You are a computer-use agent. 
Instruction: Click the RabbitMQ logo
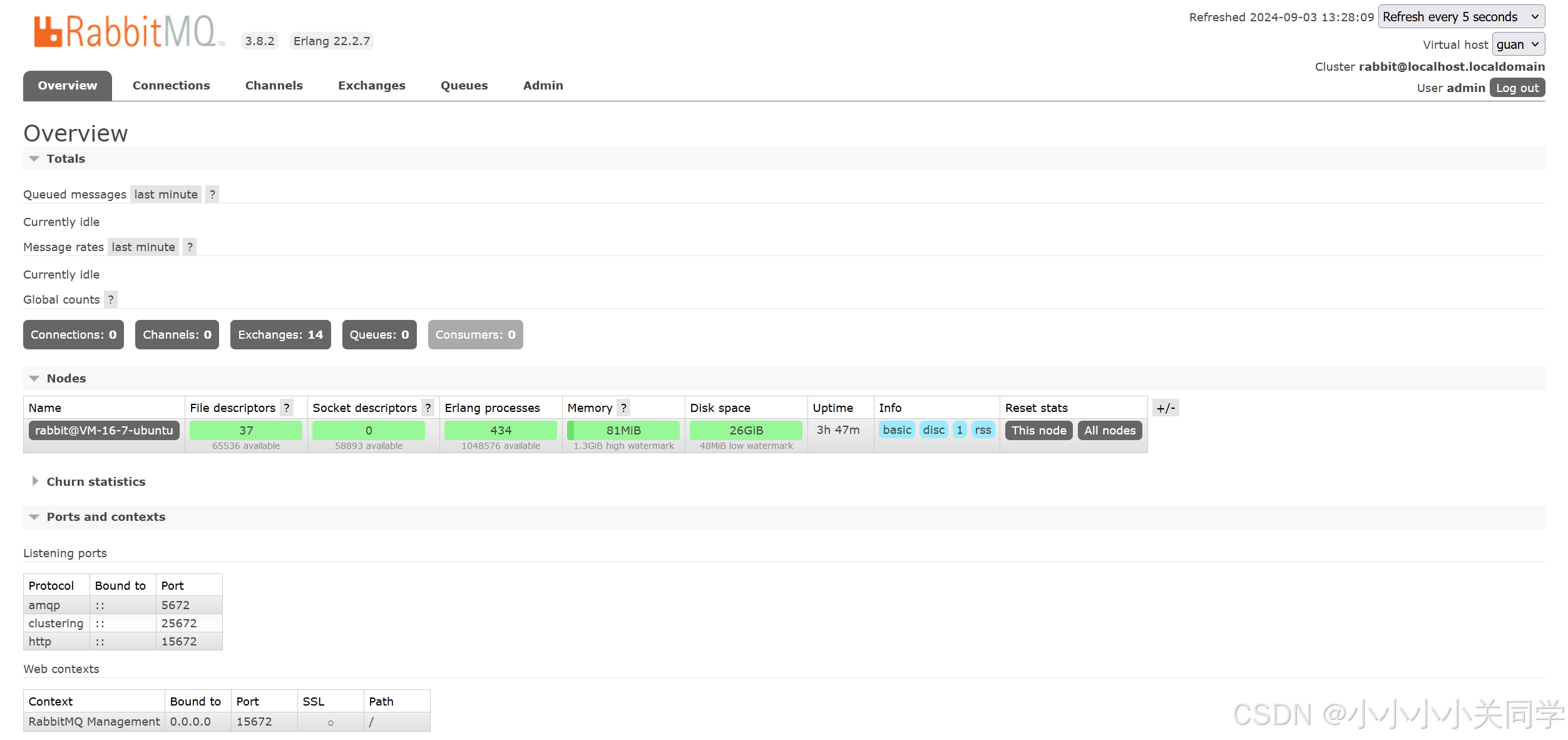click(128, 31)
